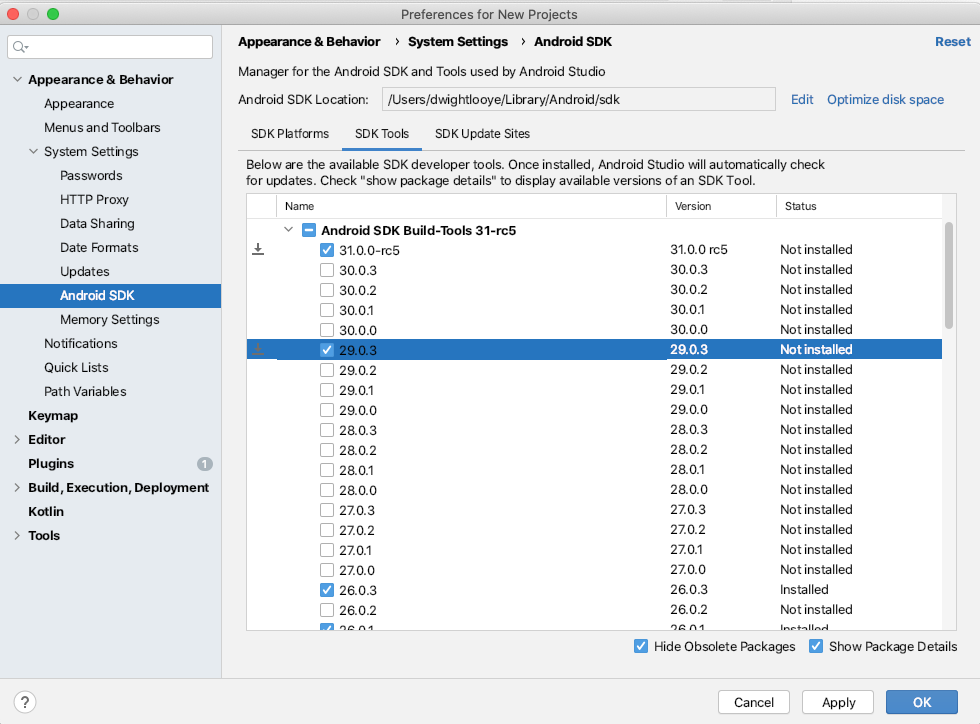Click the Android SDK Build-Tools partial-check icon

[308, 230]
